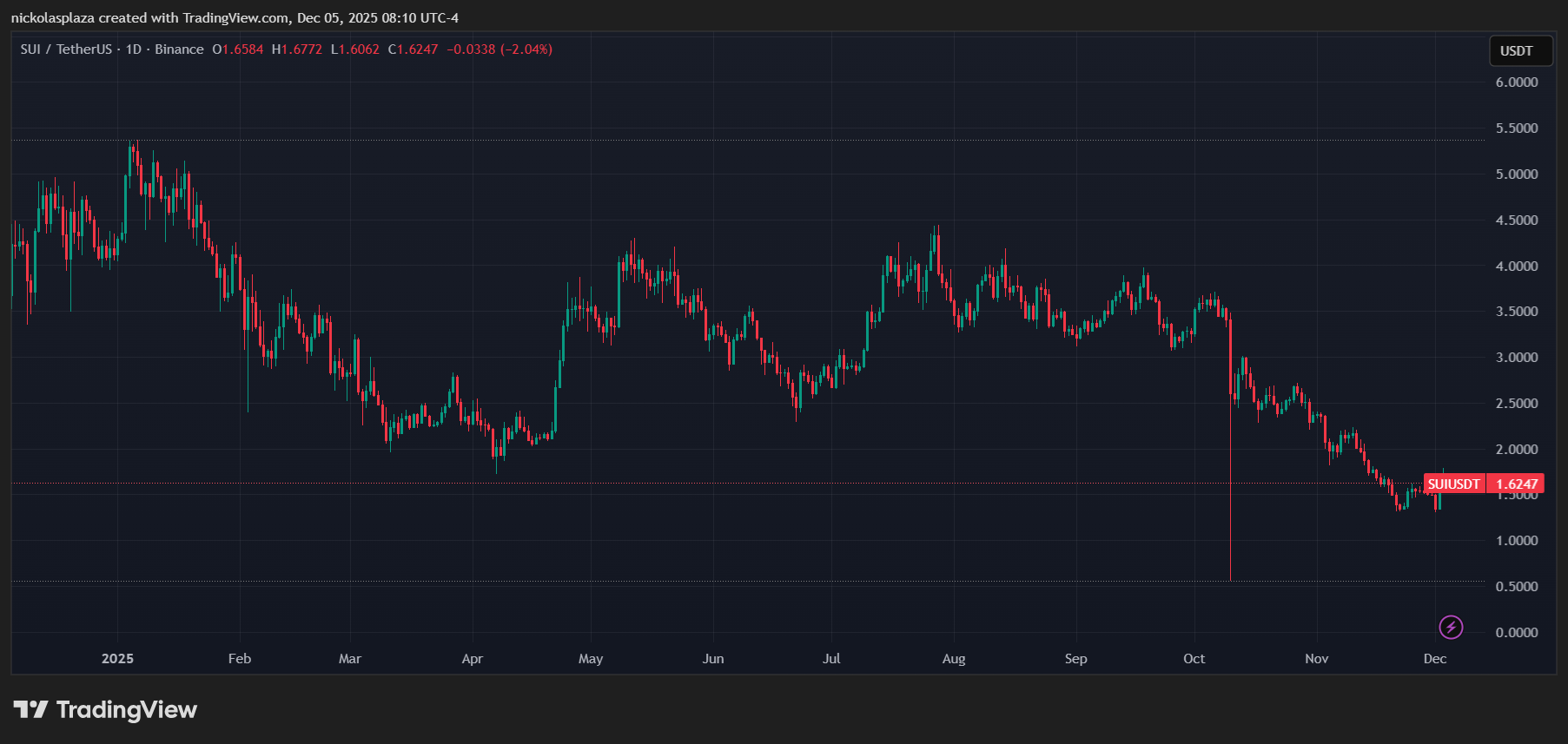Click the SUI / TetherUS chart title
1568x744 pixels.
coord(66,49)
